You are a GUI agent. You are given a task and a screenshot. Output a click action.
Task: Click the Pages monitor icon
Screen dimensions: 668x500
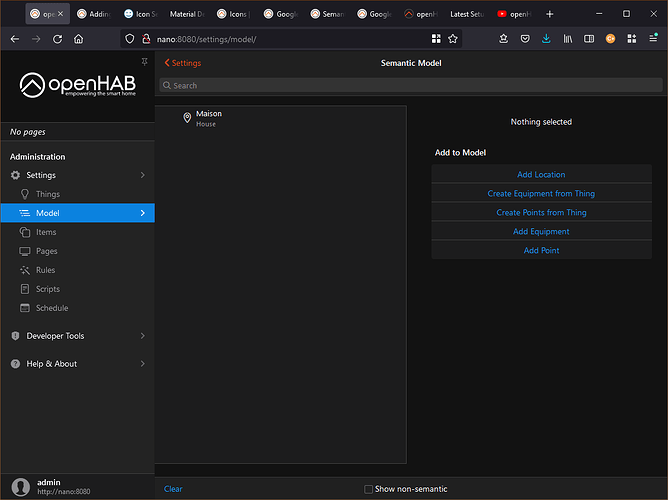coord(25,251)
